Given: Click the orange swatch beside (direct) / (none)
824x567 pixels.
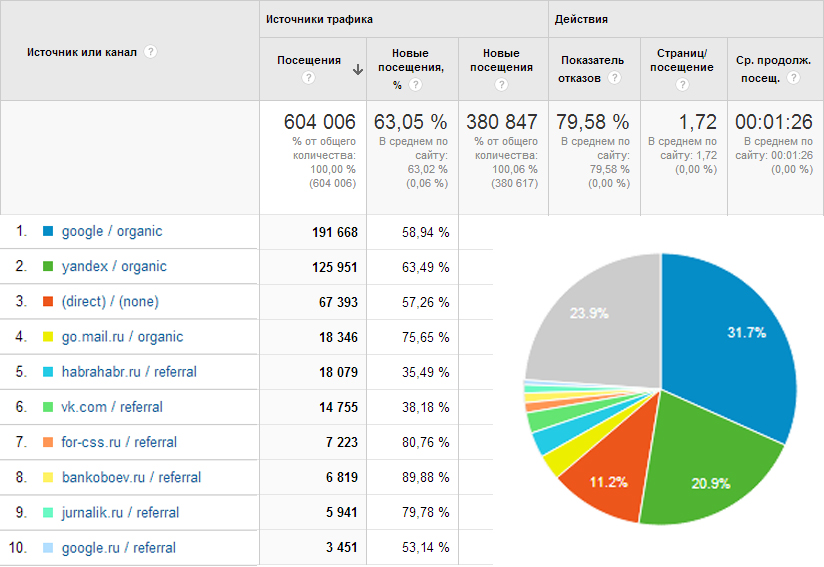Looking at the screenshot, I should point(47,302).
